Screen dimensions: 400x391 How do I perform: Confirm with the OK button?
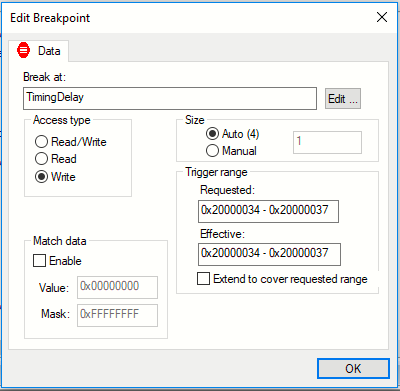click(353, 369)
